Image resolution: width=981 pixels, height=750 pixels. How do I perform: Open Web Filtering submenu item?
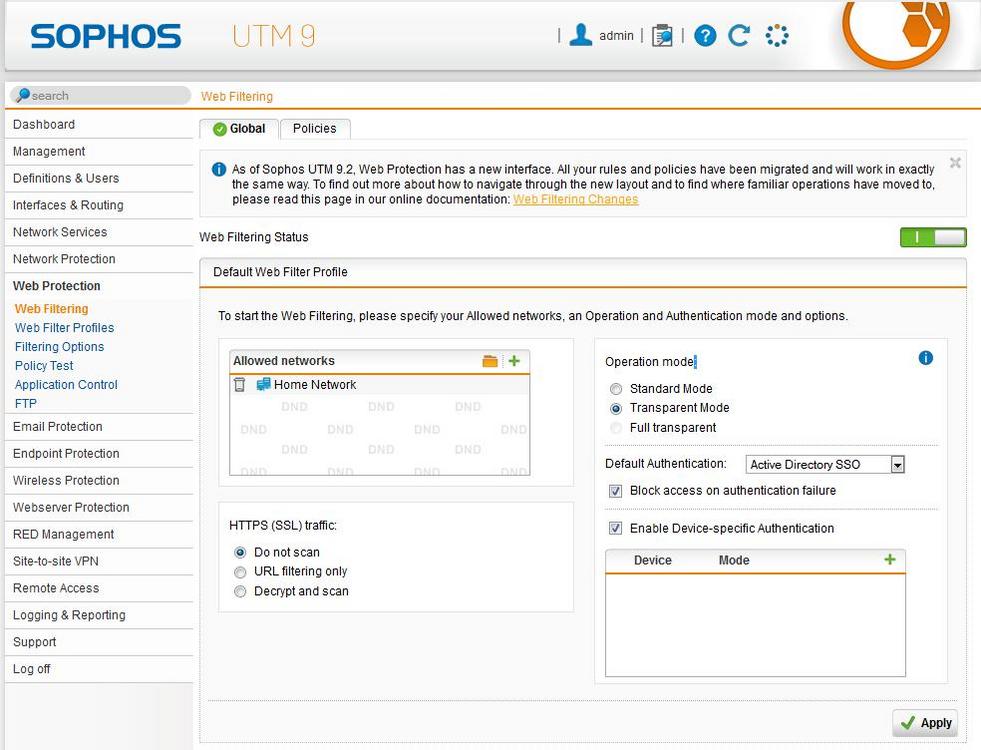pos(51,309)
